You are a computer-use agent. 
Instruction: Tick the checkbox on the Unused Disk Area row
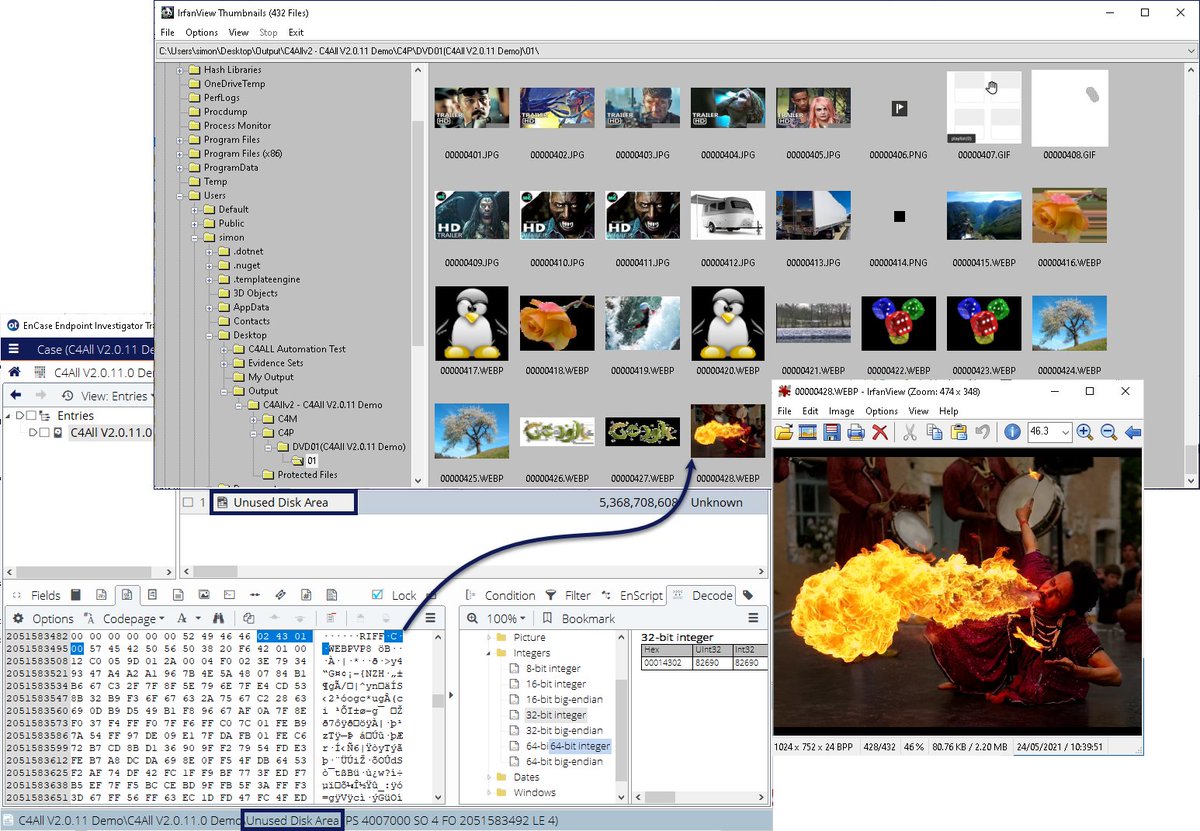coord(188,502)
